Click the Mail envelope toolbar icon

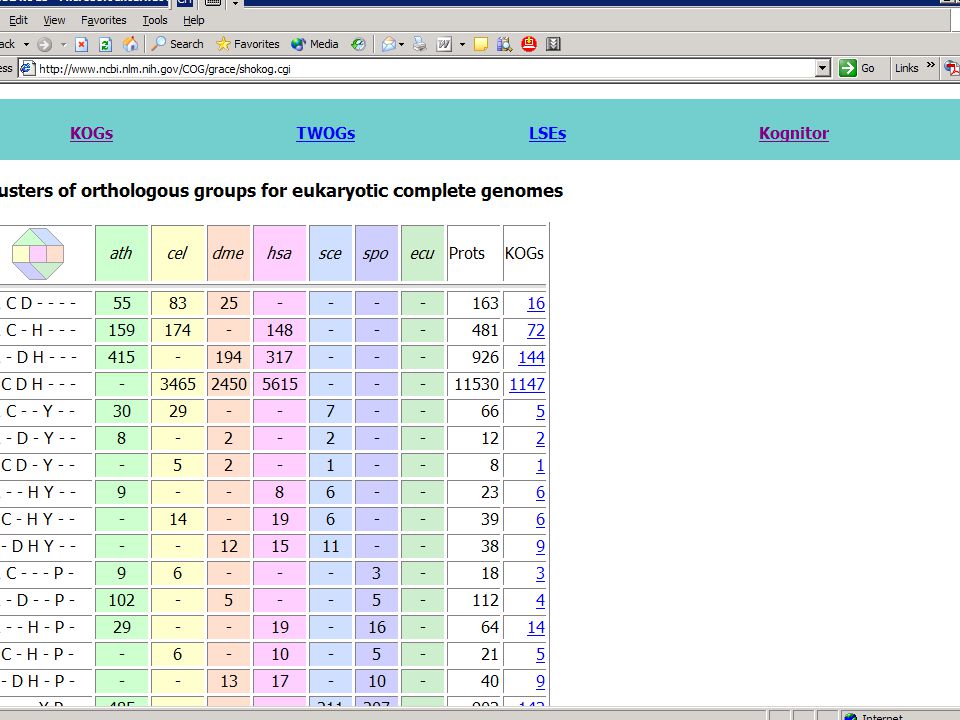388,44
